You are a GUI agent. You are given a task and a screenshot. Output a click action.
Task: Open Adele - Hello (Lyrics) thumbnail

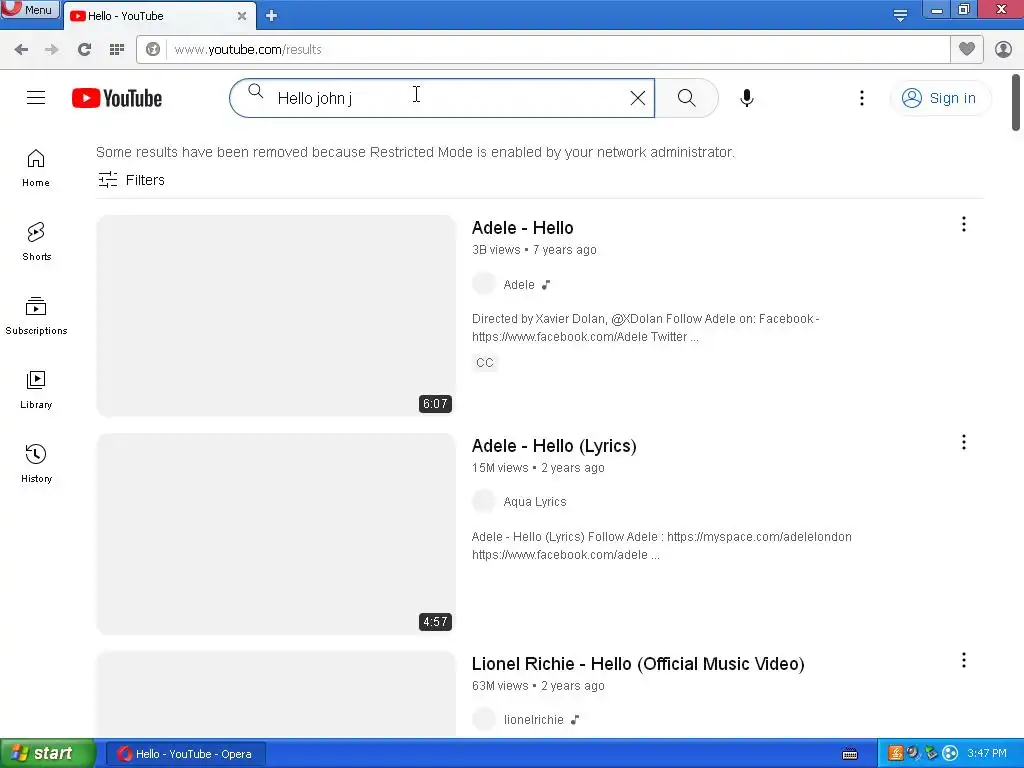coord(276,534)
